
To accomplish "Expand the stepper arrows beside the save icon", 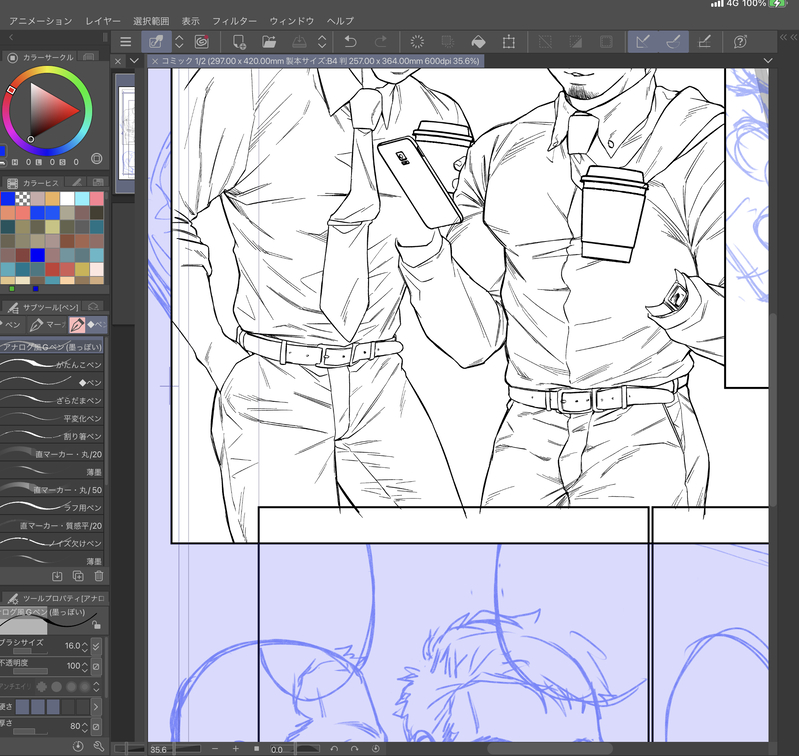I will click(322, 42).
